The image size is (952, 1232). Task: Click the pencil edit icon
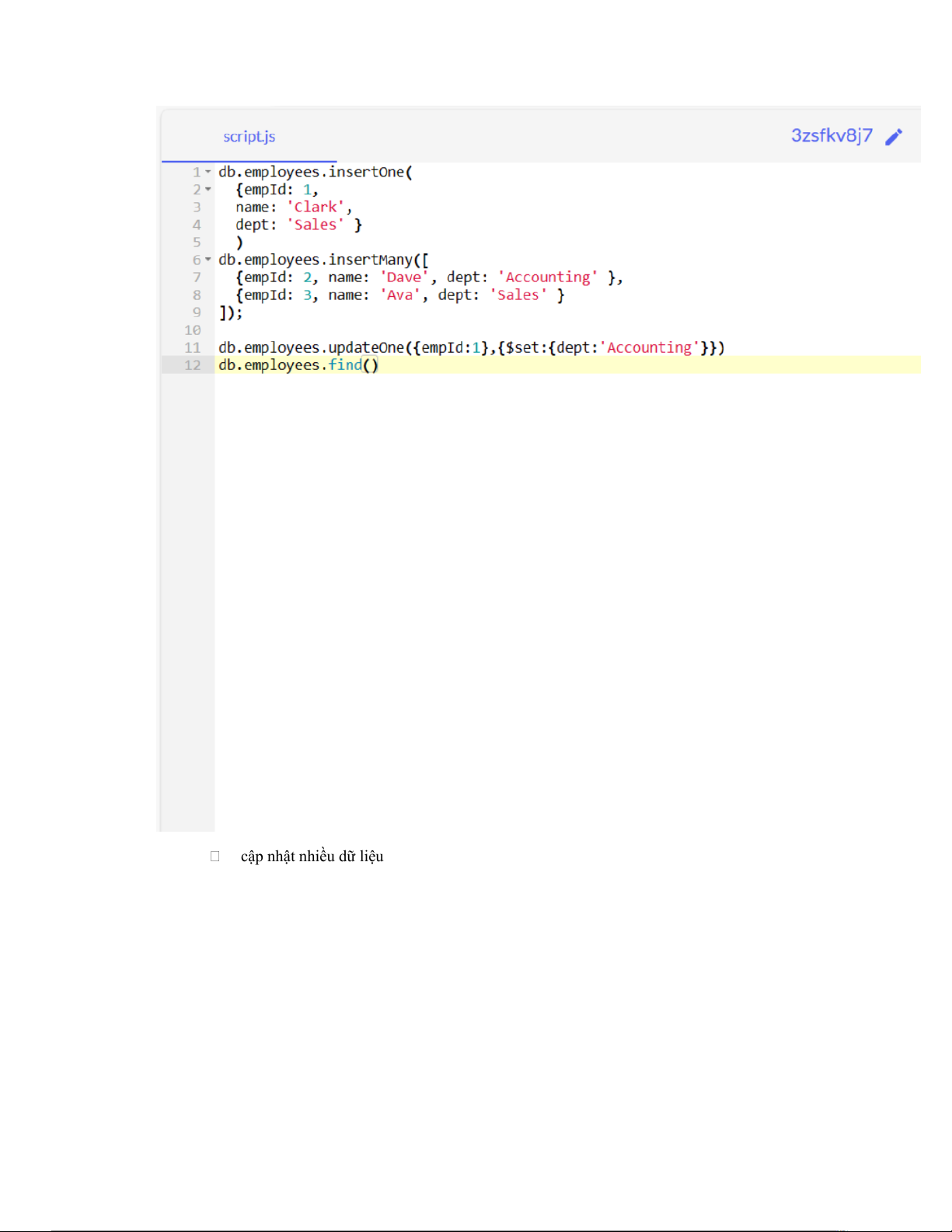894,137
